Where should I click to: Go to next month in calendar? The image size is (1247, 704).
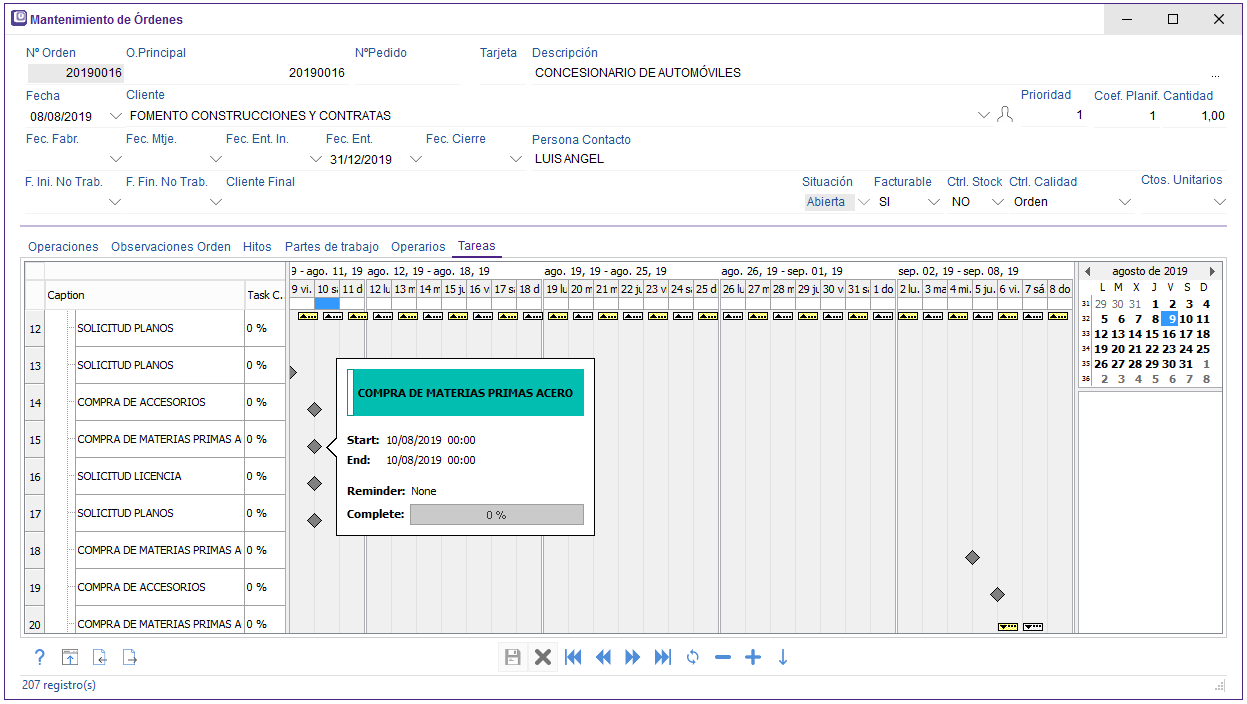click(x=1212, y=271)
